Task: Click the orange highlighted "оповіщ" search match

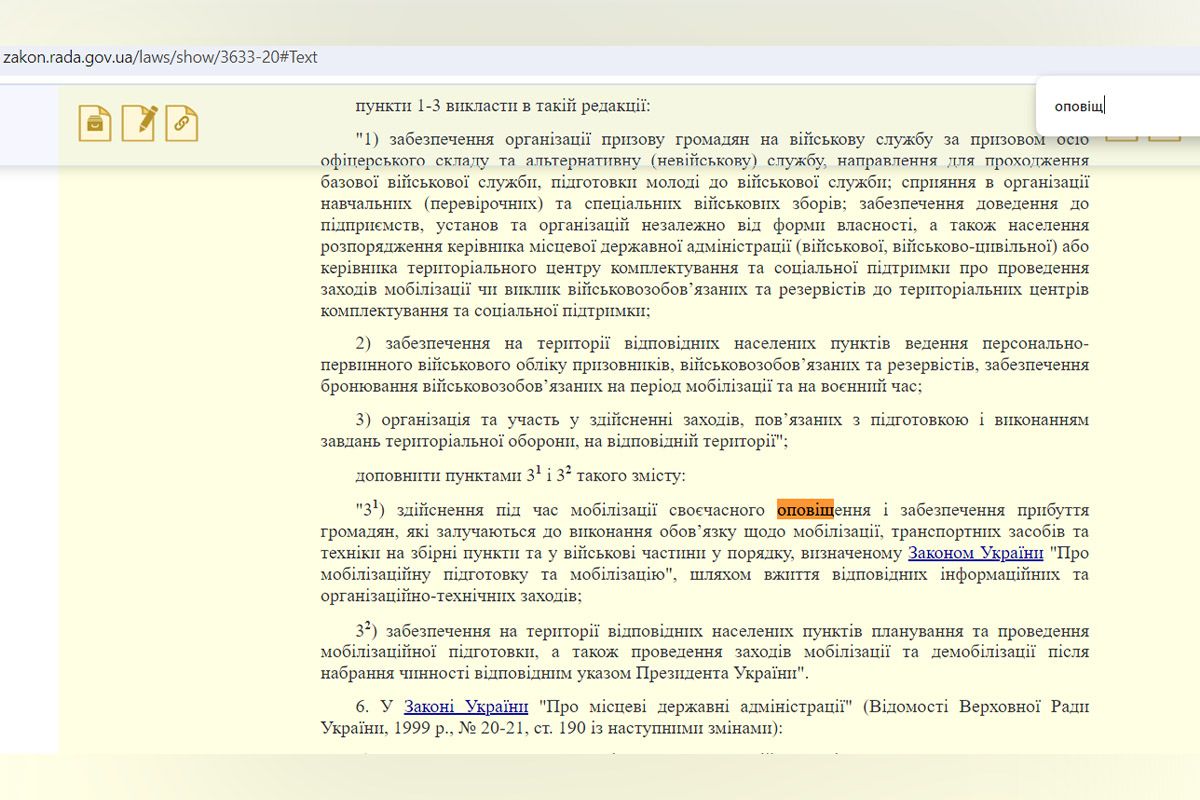Action: click(805, 510)
